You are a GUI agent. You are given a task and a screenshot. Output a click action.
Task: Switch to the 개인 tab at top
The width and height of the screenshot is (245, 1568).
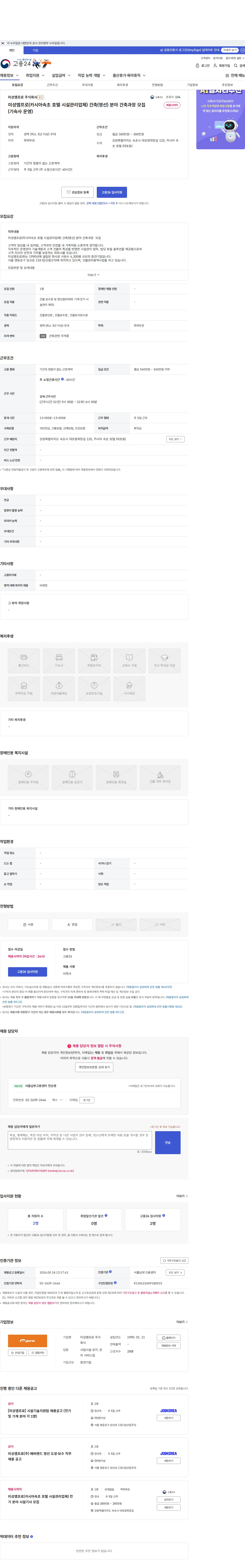click(12, 50)
